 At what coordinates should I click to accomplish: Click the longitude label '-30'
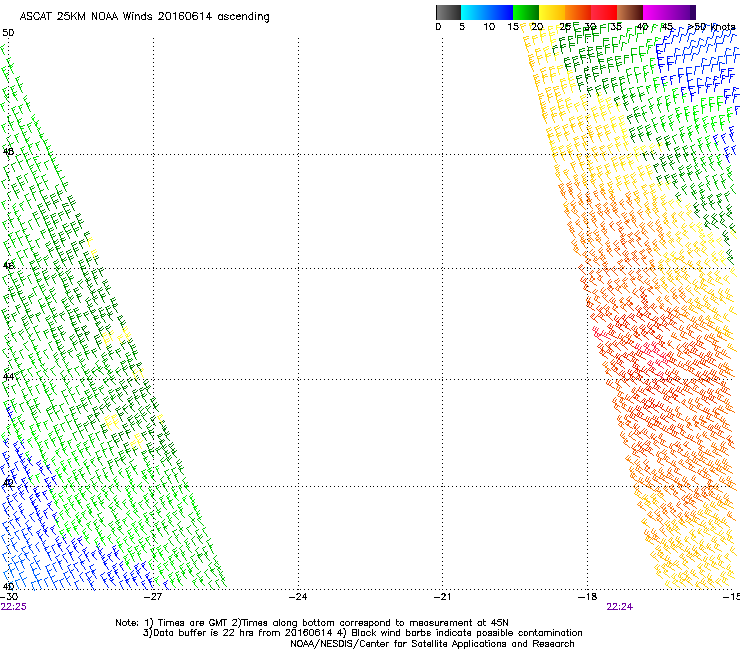point(9,597)
